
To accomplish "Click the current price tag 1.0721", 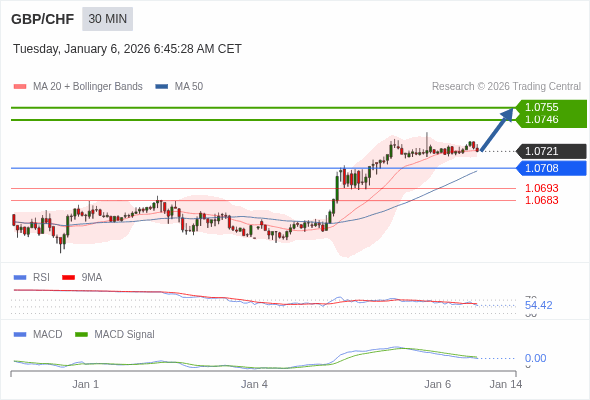I will (x=551, y=151).
